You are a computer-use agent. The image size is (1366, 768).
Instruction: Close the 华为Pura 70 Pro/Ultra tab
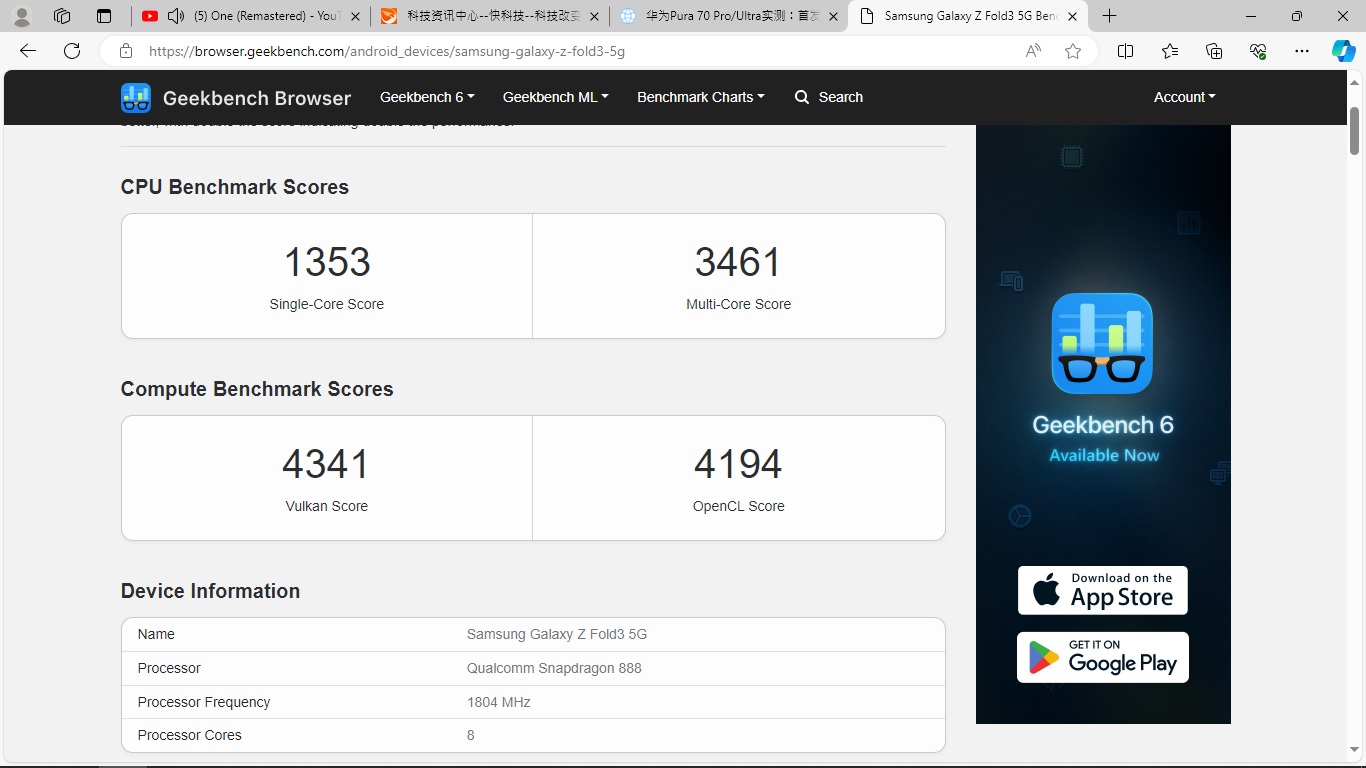[x=834, y=16]
